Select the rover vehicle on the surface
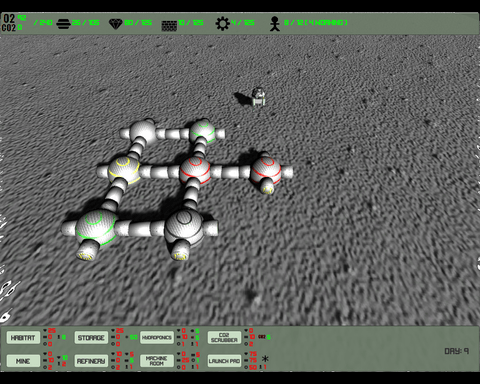This screenshot has width=480, height=384. [x=258, y=97]
